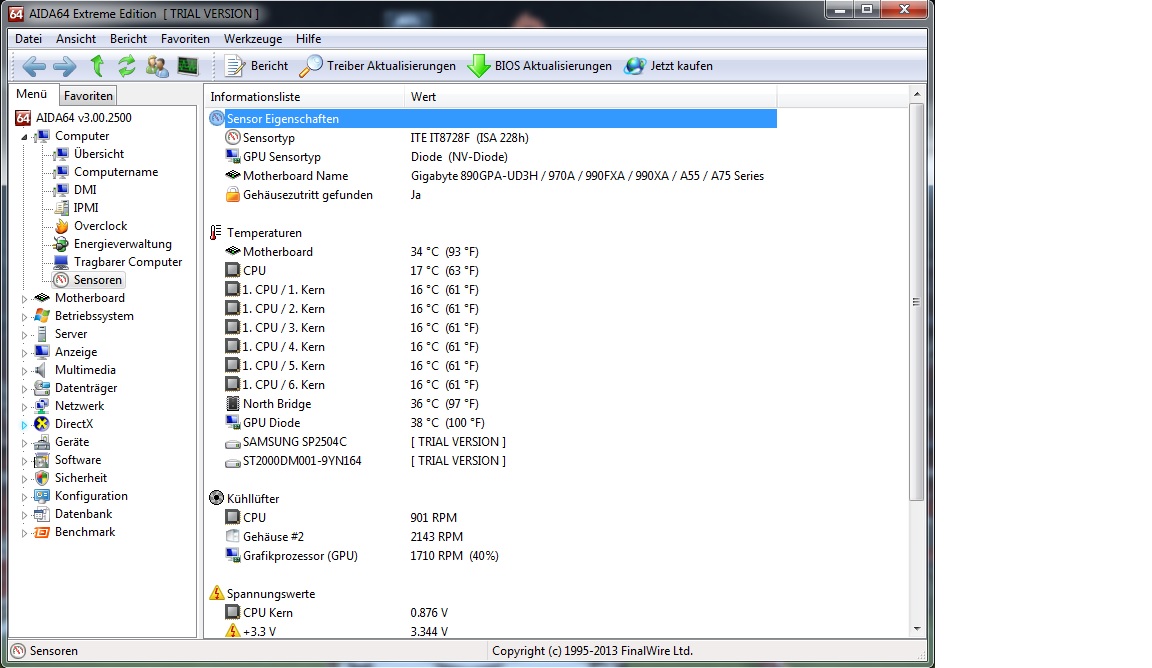
Task: Click the Back arrow toolbar icon
Action: (x=34, y=66)
